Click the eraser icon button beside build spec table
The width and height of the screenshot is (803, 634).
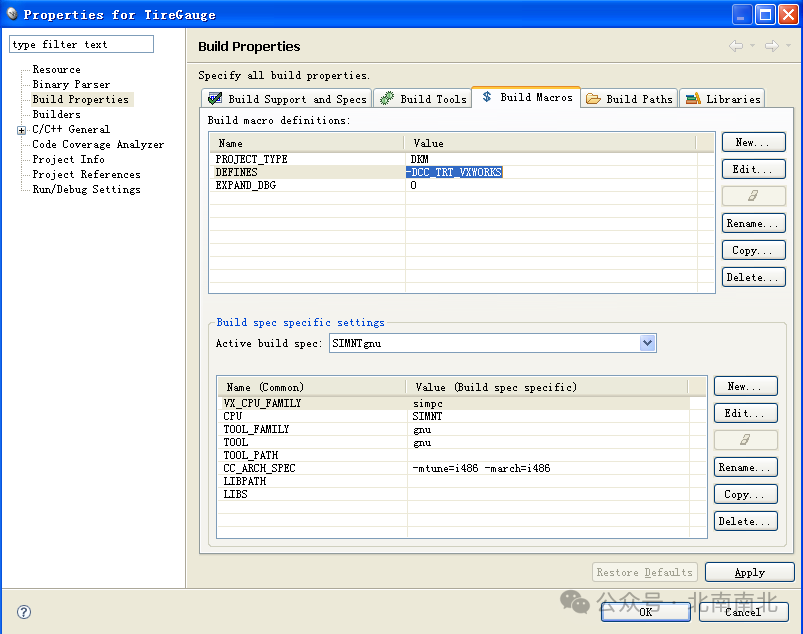746,439
